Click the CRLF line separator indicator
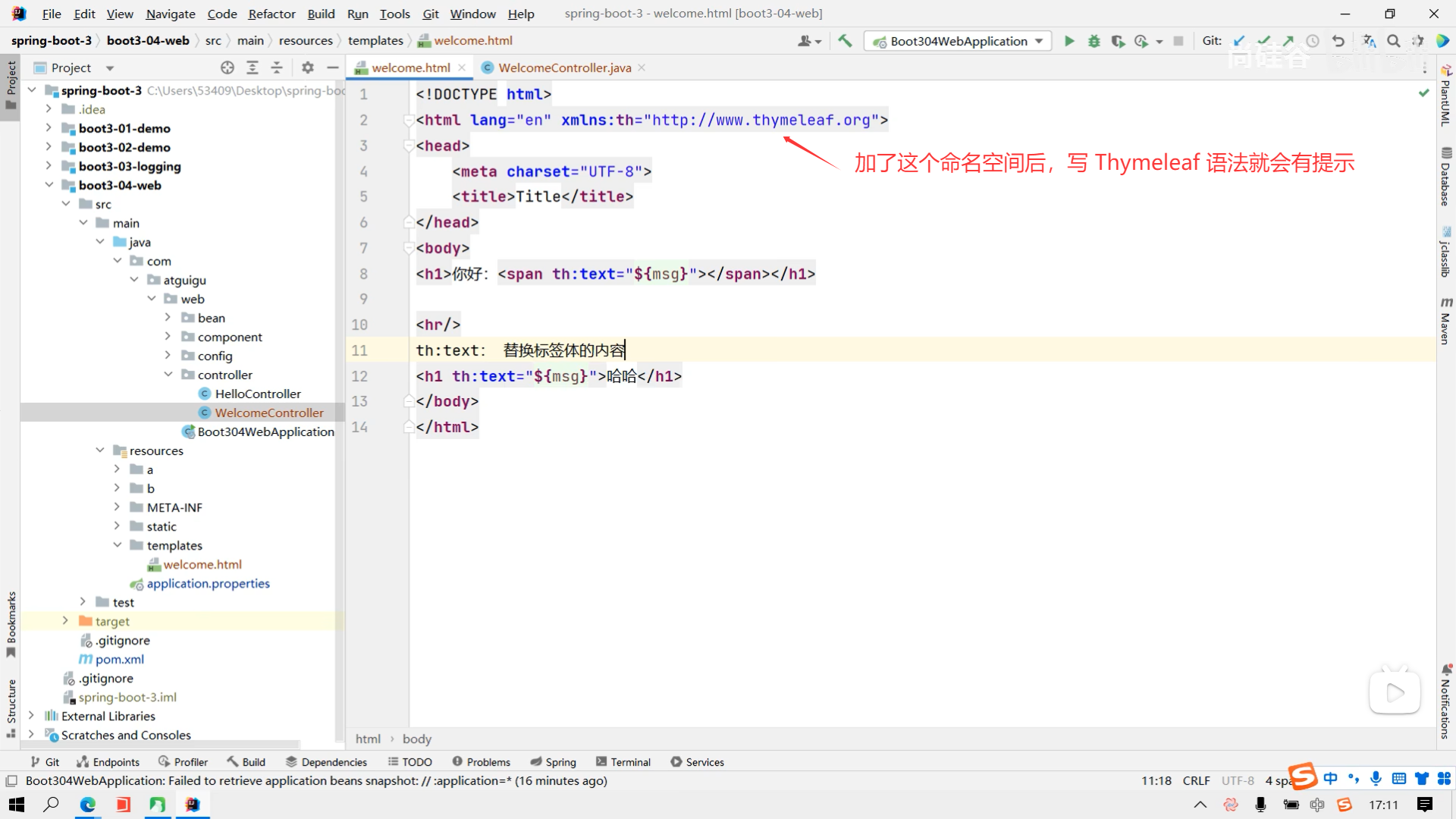This screenshot has height=819, width=1456. click(1196, 780)
